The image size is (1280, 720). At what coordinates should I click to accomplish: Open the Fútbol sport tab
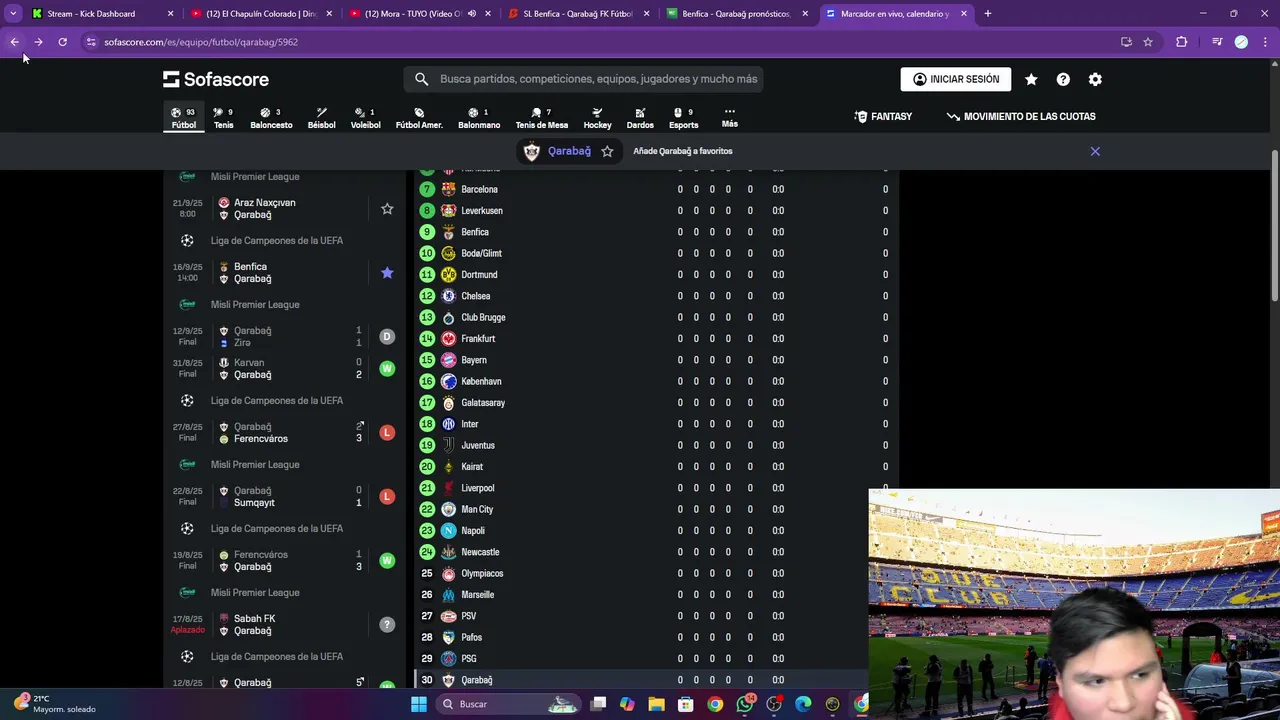click(x=184, y=118)
